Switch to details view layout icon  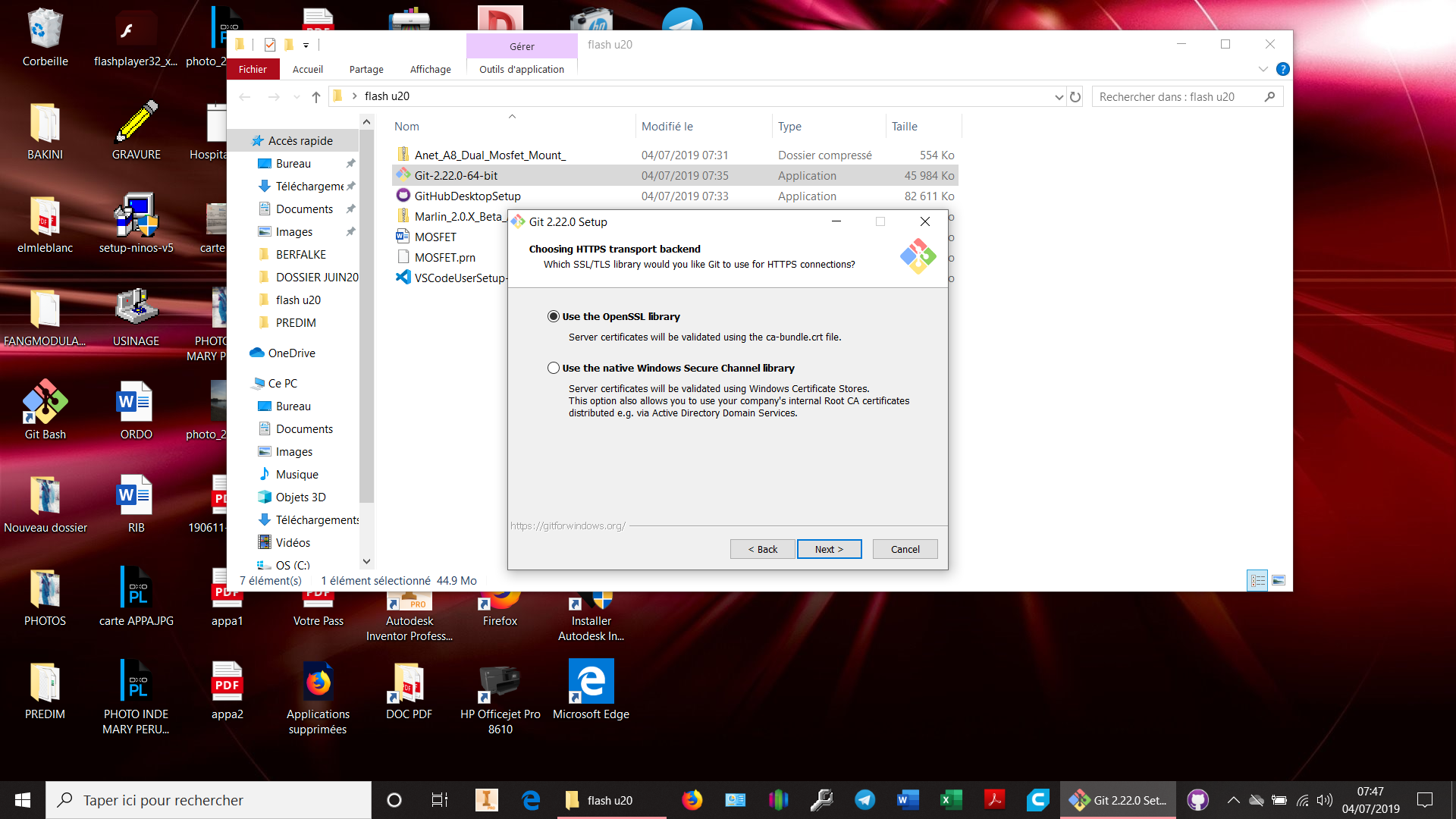point(1258,580)
